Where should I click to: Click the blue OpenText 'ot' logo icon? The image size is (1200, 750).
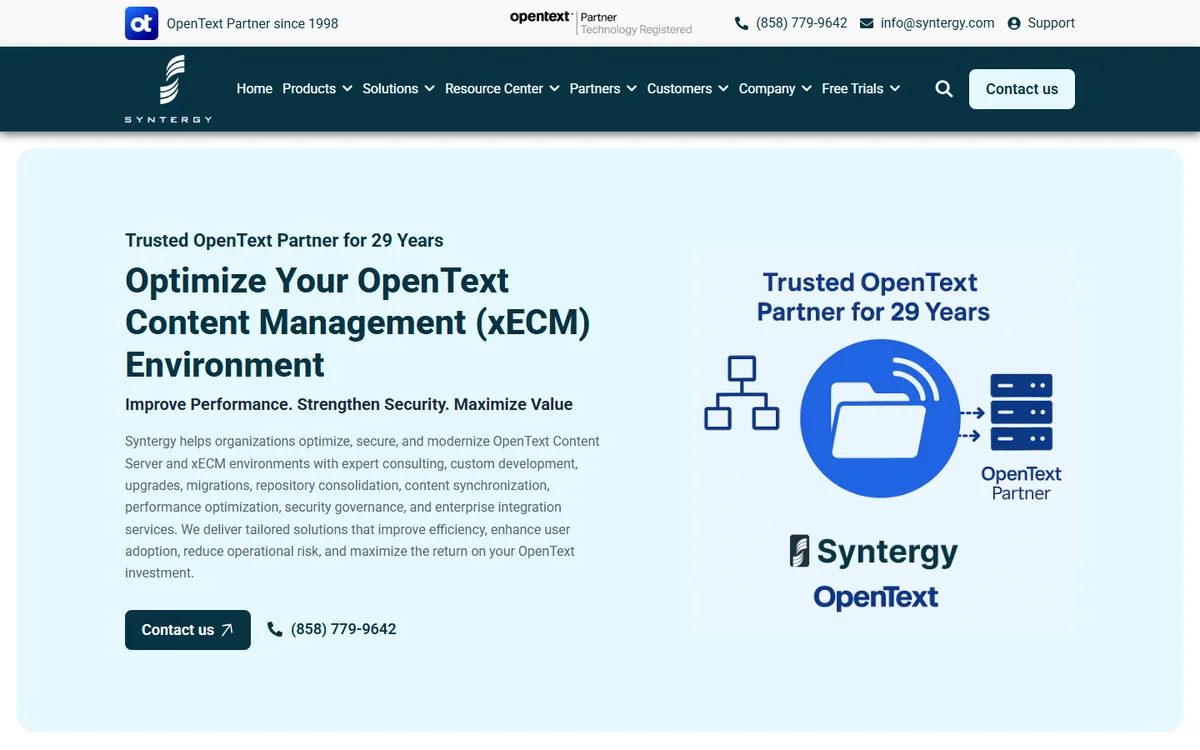pyautogui.click(x=142, y=23)
